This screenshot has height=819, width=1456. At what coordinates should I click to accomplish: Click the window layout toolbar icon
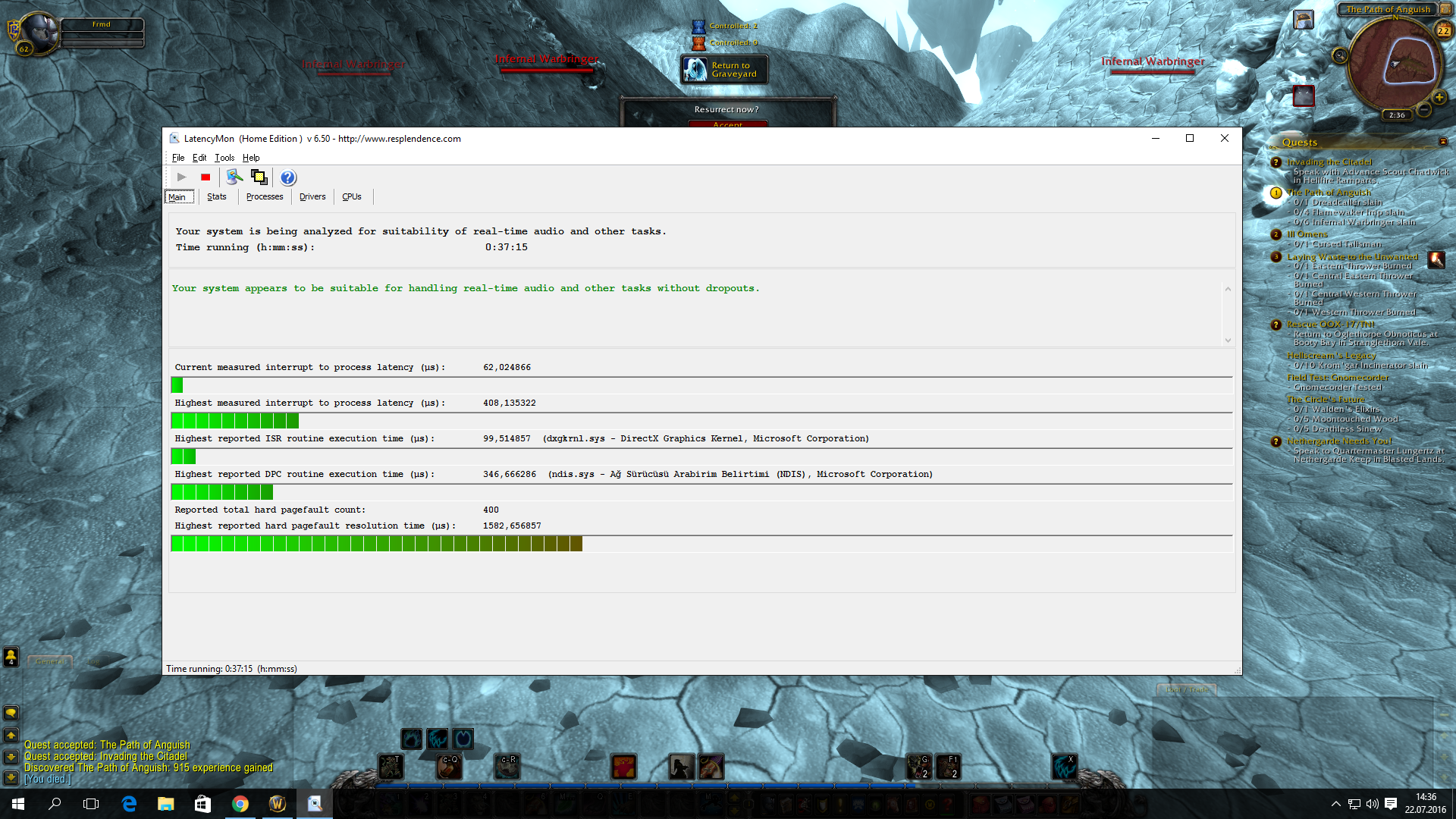[x=259, y=177]
